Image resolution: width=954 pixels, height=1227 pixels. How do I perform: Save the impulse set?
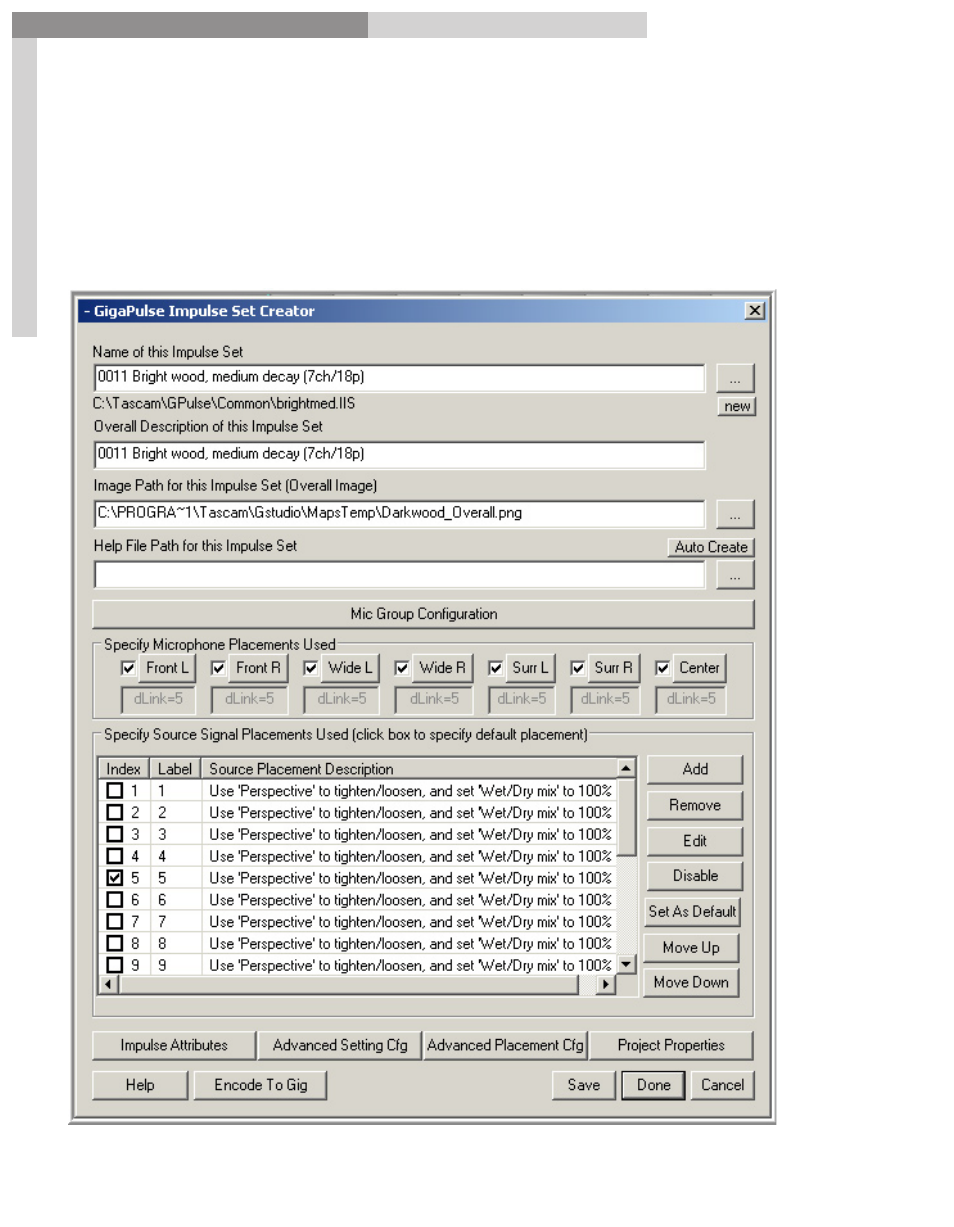pos(583,1085)
